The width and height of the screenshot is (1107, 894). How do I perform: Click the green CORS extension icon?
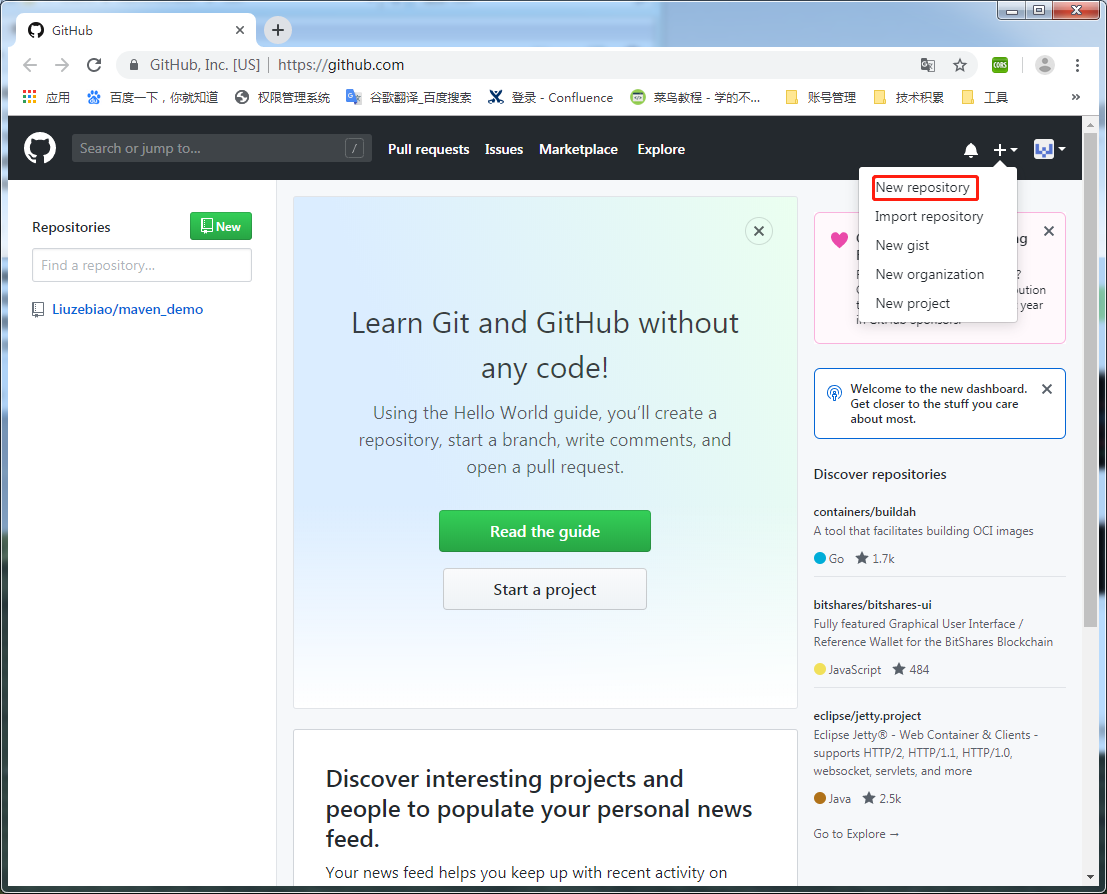tap(1000, 65)
